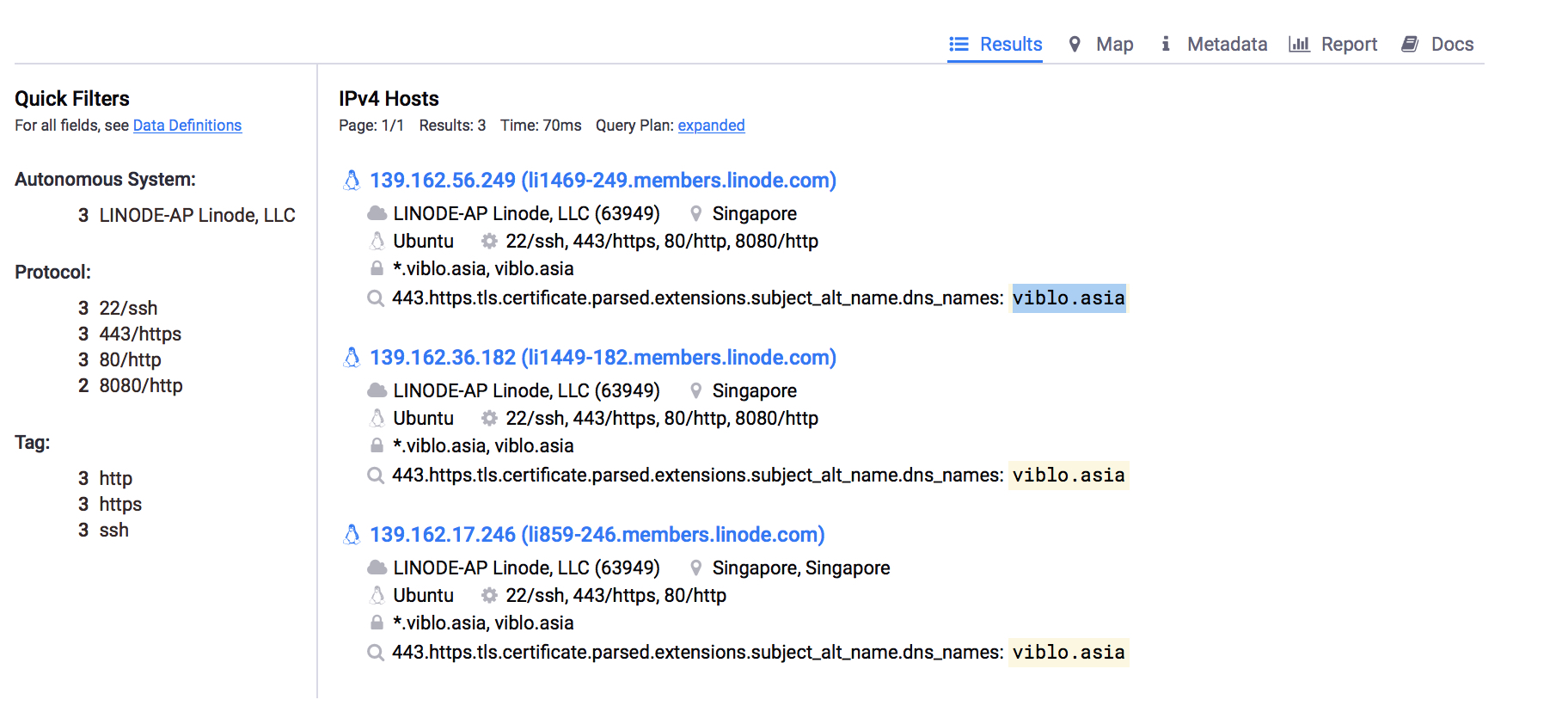
Task: Click 'Results: 3' count text
Action: pos(452,126)
